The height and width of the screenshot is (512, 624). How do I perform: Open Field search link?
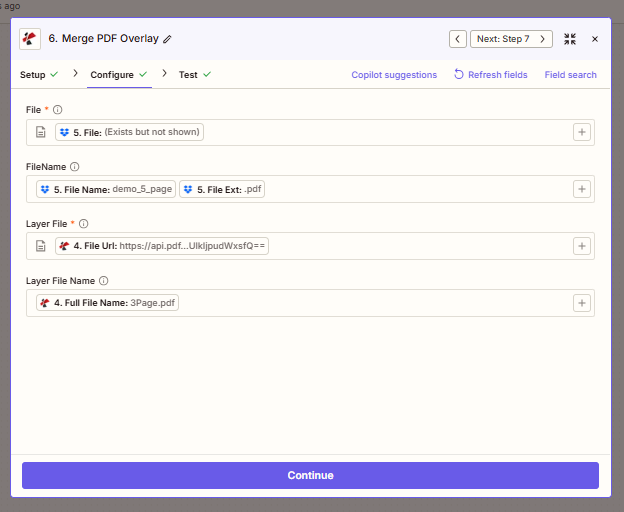pos(570,75)
